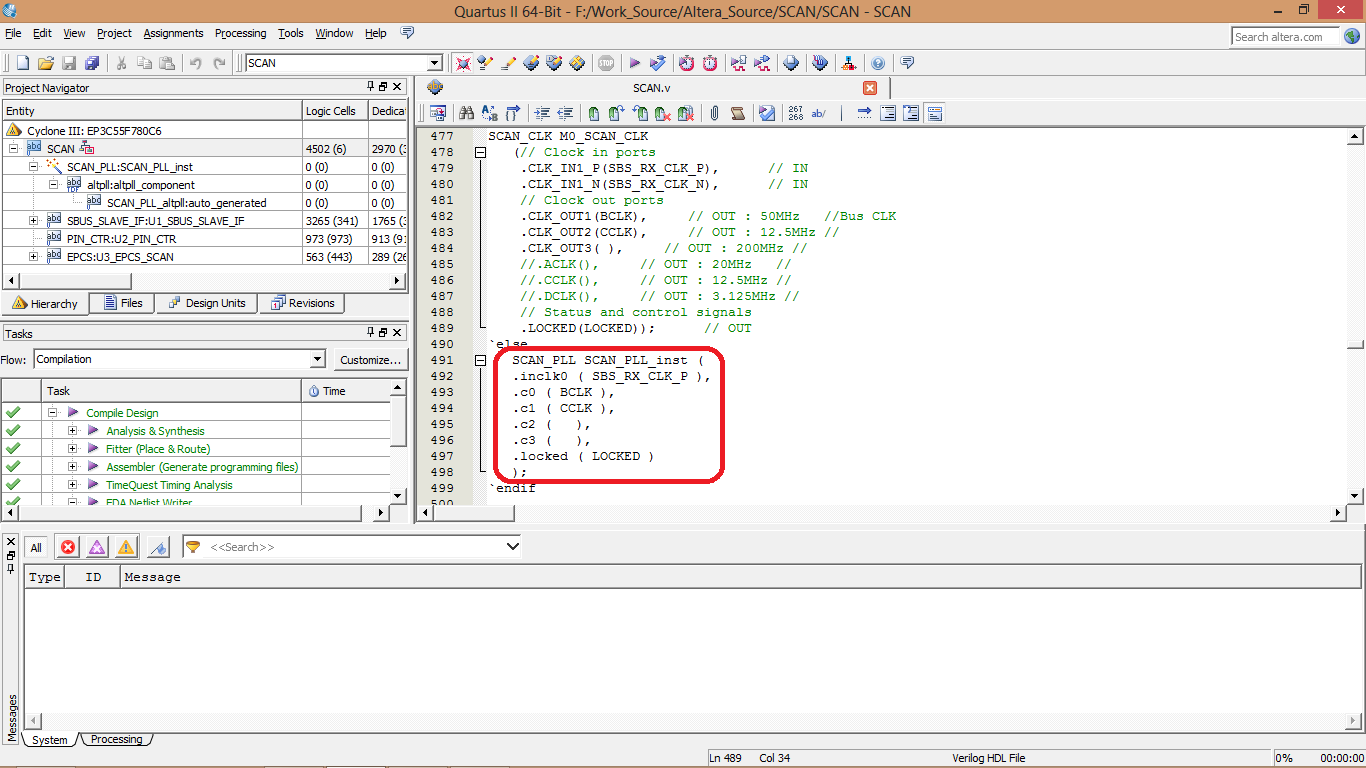
Task: Filter messages by error icon
Action: tap(68, 547)
